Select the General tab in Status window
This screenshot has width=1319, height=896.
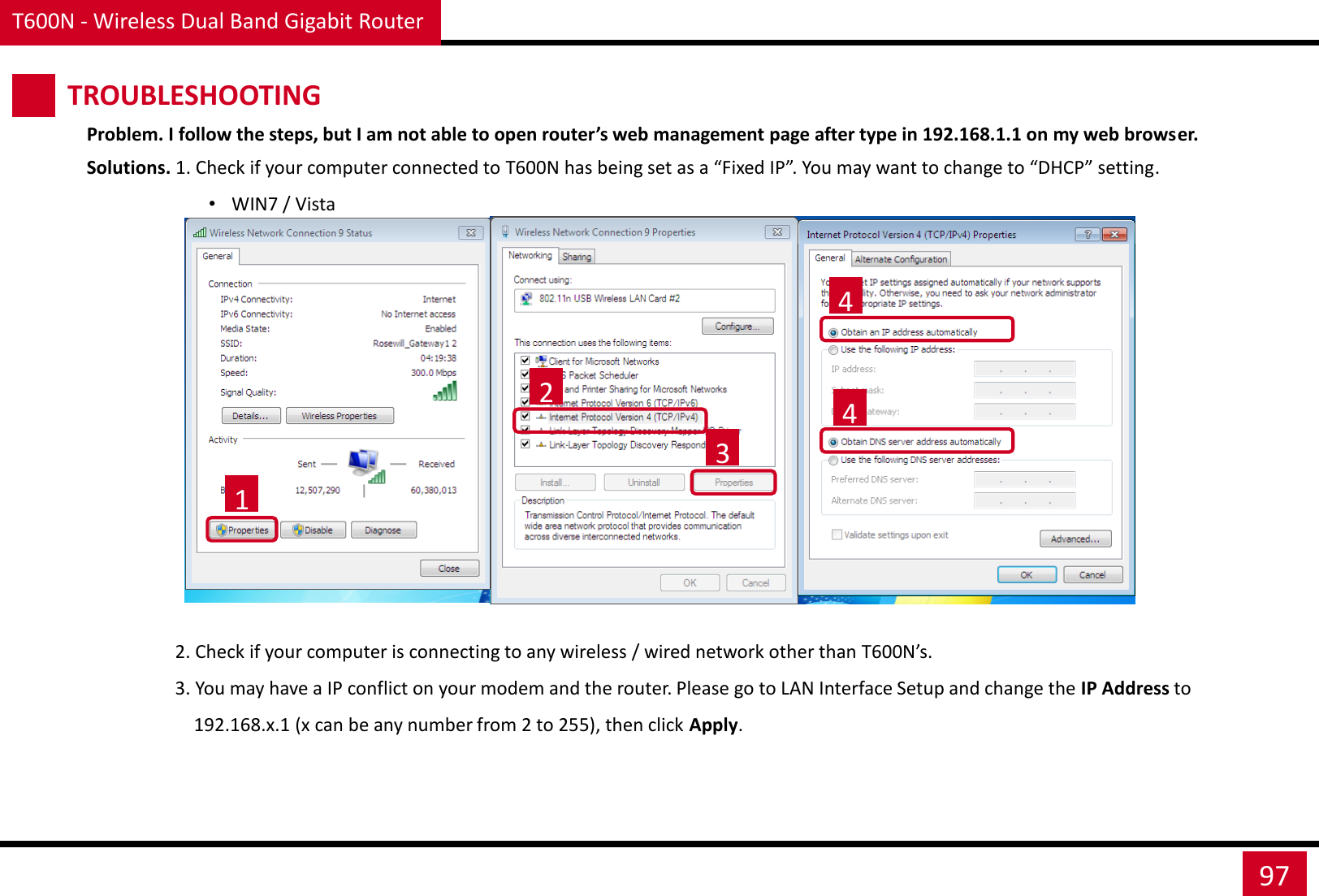click(x=218, y=256)
